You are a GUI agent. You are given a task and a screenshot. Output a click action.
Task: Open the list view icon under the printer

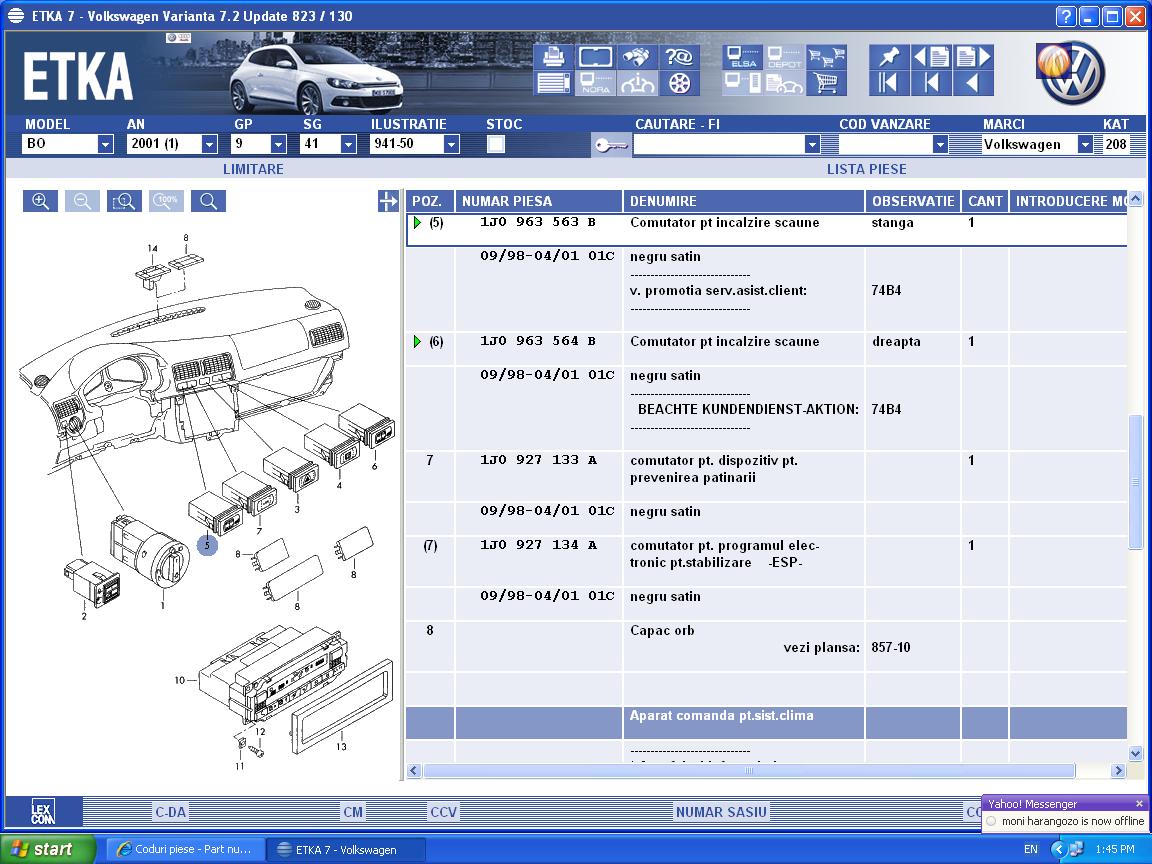[554, 83]
